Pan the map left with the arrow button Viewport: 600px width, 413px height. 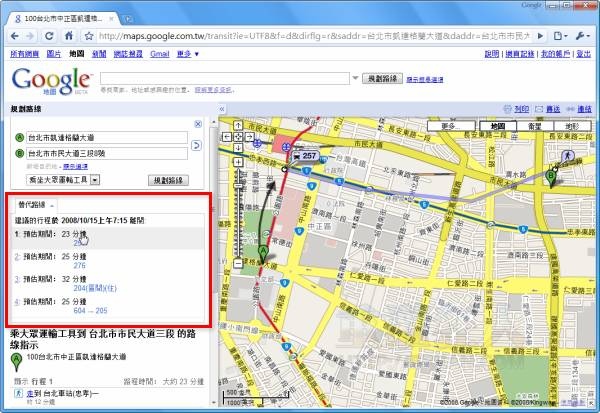(x=227, y=137)
